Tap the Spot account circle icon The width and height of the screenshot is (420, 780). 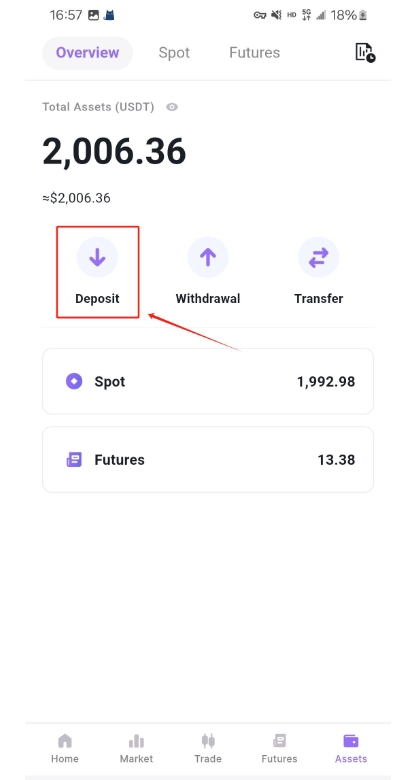[x=74, y=382]
